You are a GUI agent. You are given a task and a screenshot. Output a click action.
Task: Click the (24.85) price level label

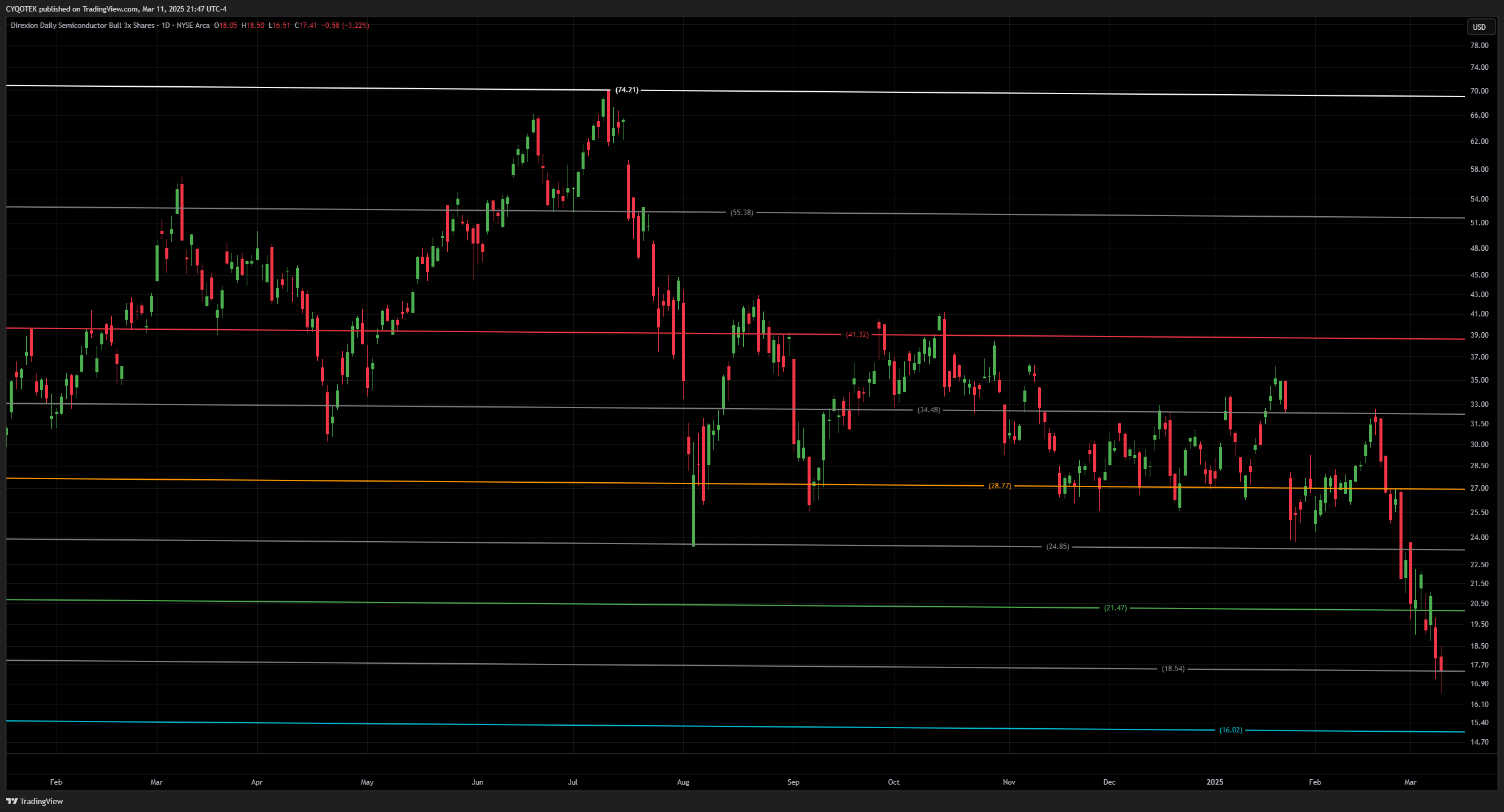click(1057, 547)
